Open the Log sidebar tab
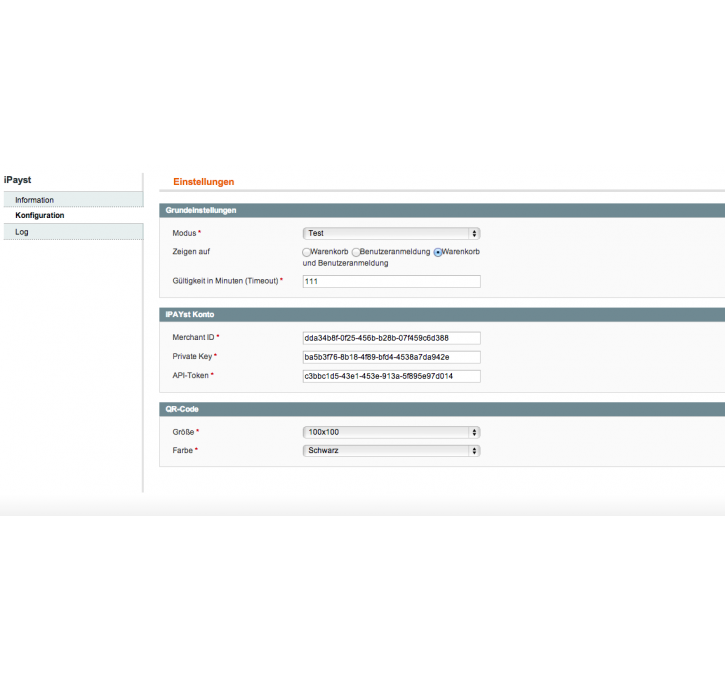 tap(74, 232)
